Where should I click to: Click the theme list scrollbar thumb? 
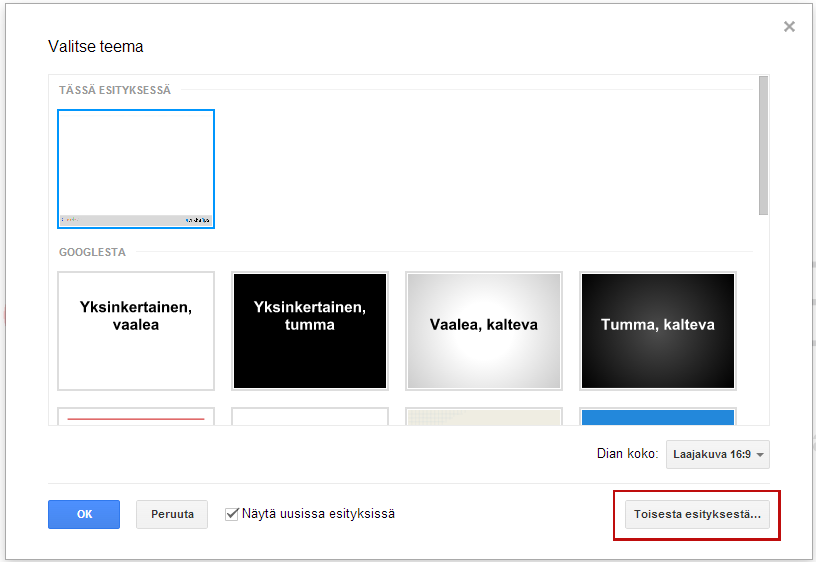tap(763, 145)
